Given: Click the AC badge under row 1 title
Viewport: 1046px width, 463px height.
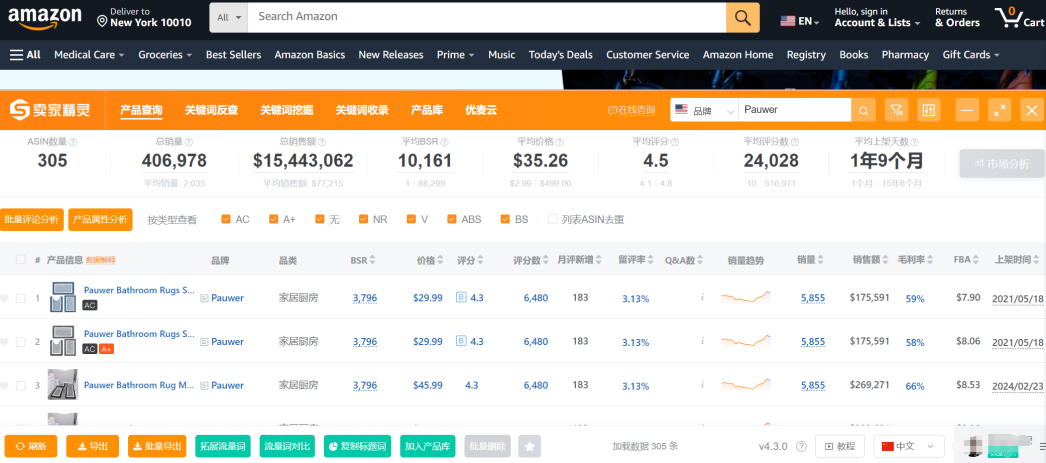Looking at the screenshot, I should pos(89,305).
